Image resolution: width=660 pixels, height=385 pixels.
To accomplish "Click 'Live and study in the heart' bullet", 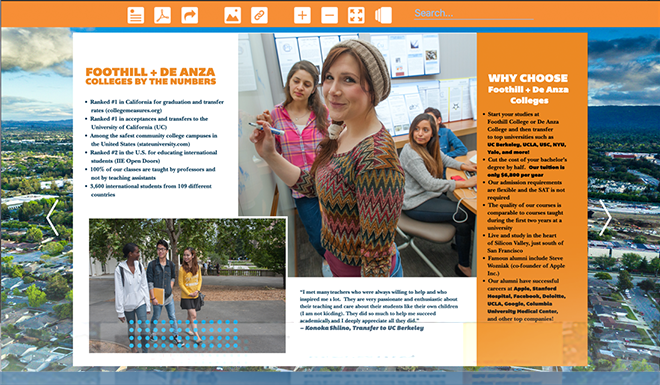I will (523, 243).
